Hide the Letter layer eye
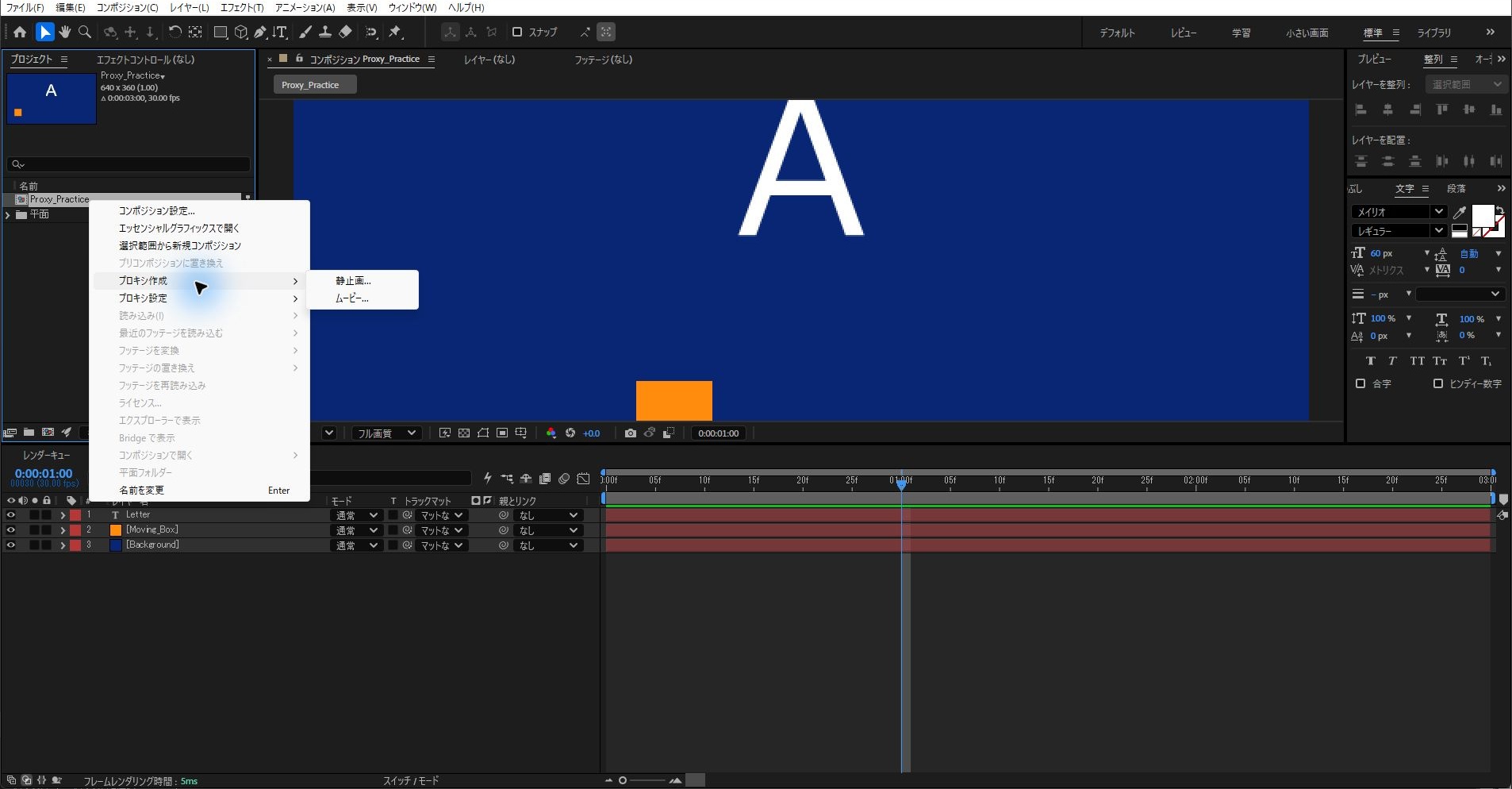 click(10, 515)
